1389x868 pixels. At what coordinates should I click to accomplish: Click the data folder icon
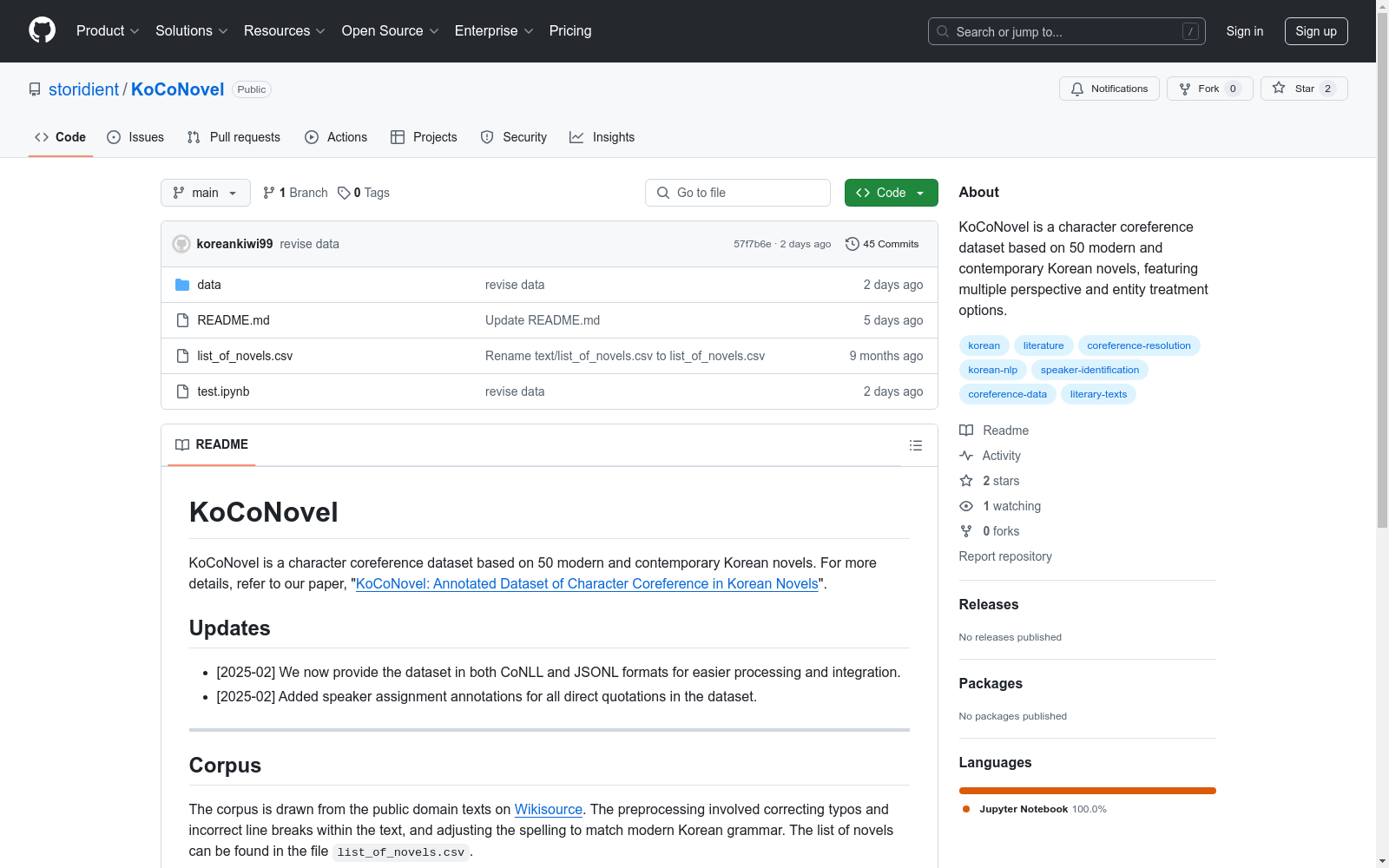tap(182, 285)
